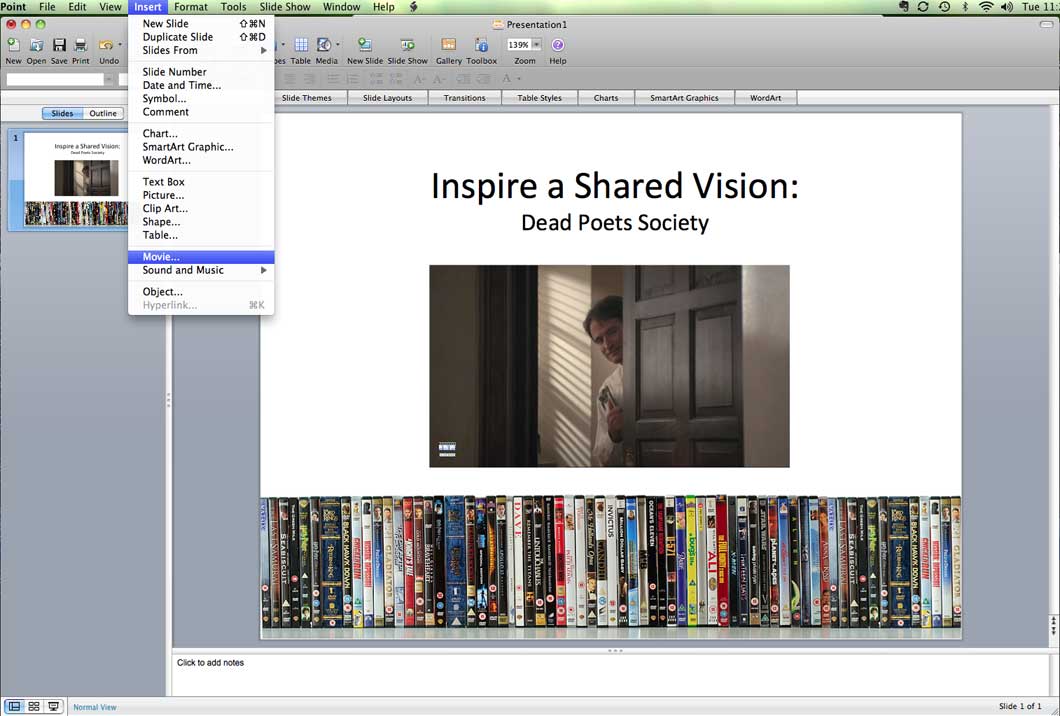
Task: Select Text Box in the Insert menu
Action: click(x=201, y=182)
